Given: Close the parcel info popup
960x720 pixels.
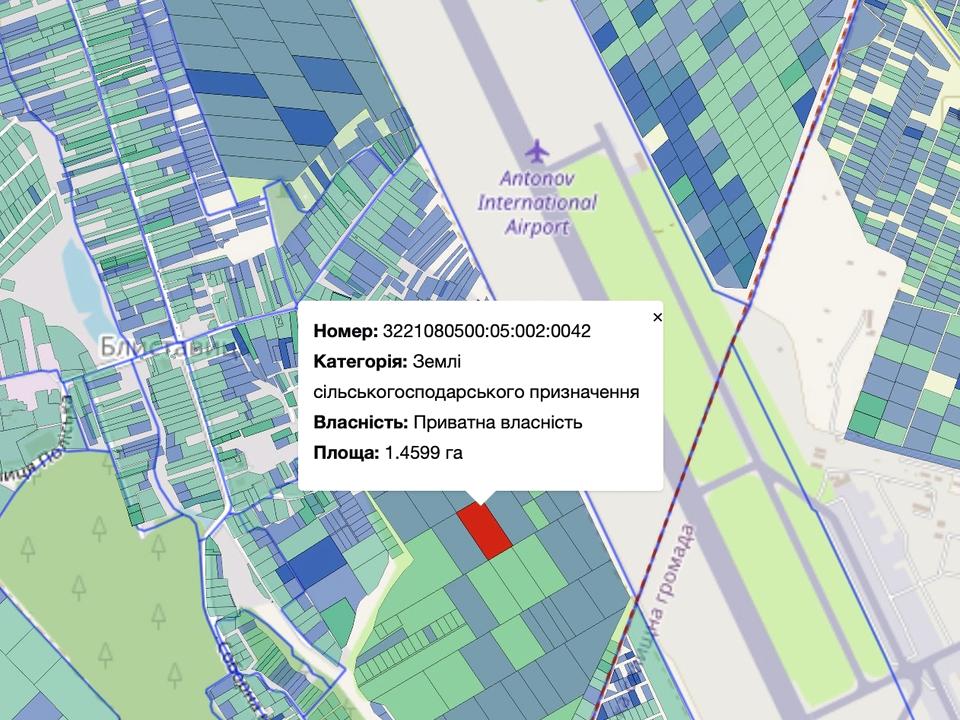Looking at the screenshot, I should pos(657,317).
